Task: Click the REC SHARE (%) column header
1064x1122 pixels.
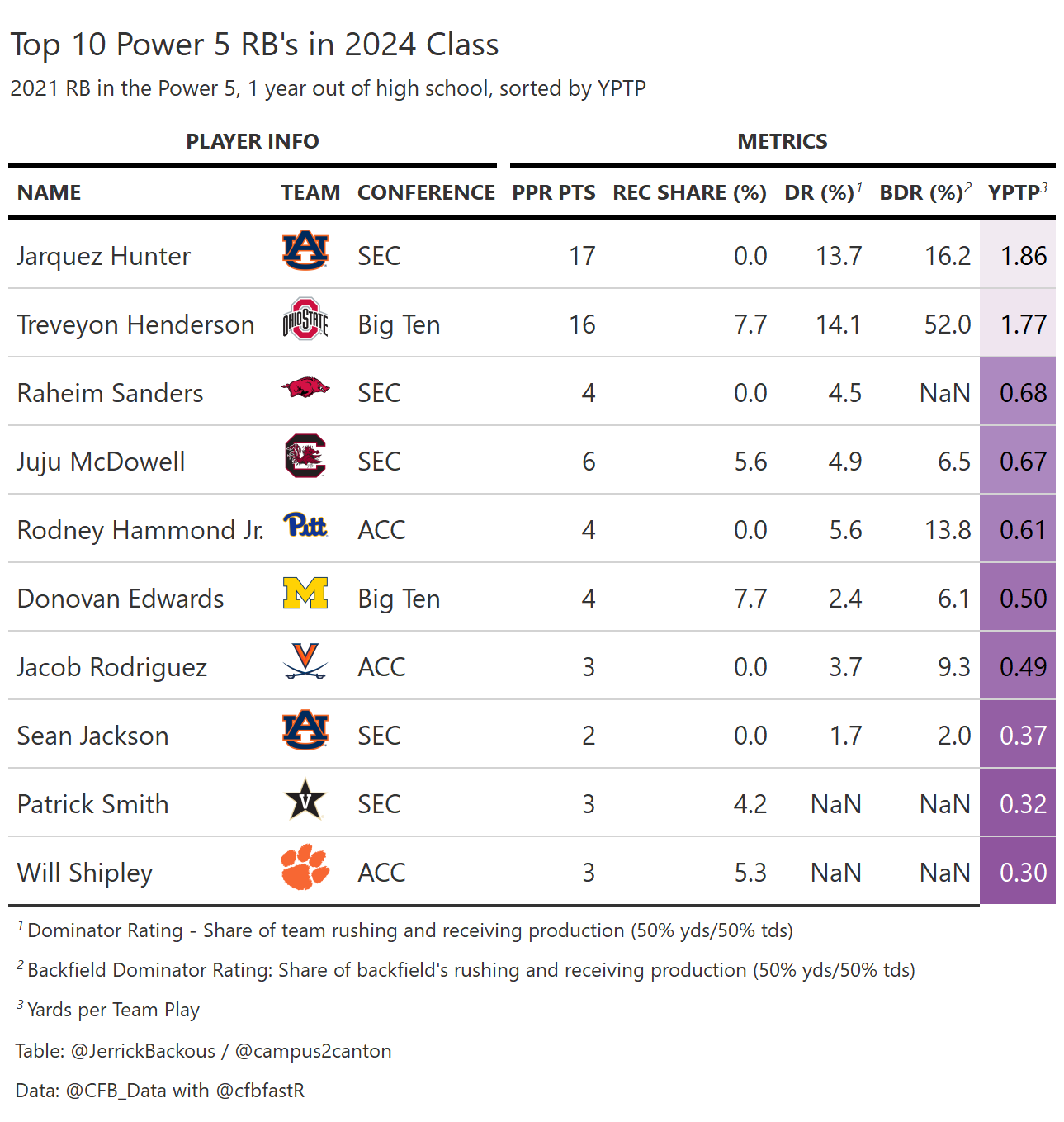Action: [689, 192]
